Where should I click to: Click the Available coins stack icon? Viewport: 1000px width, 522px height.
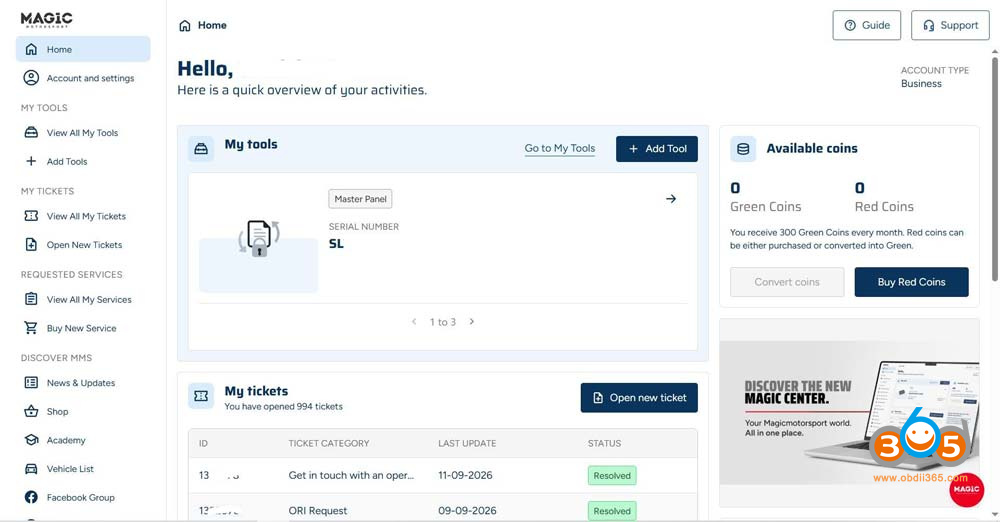coord(743,149)
